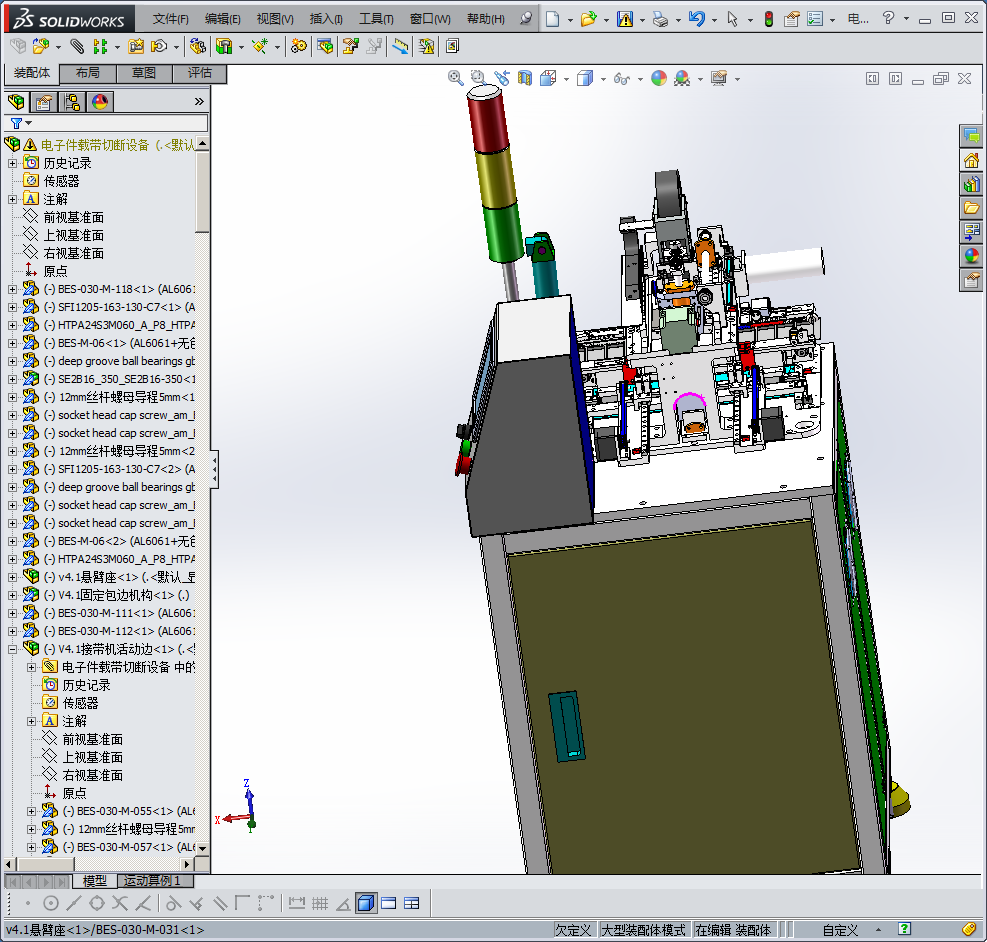Open SolidWorks Resources home icon in task pane
987x942 pixels.
coord(971,161)
